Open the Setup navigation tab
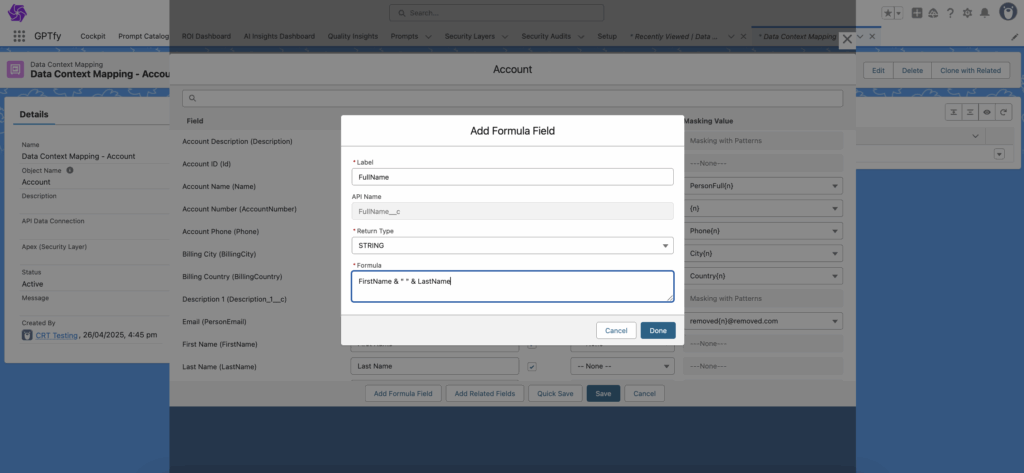The height and width of the screenshot is (473, 1024). [607, 37]
